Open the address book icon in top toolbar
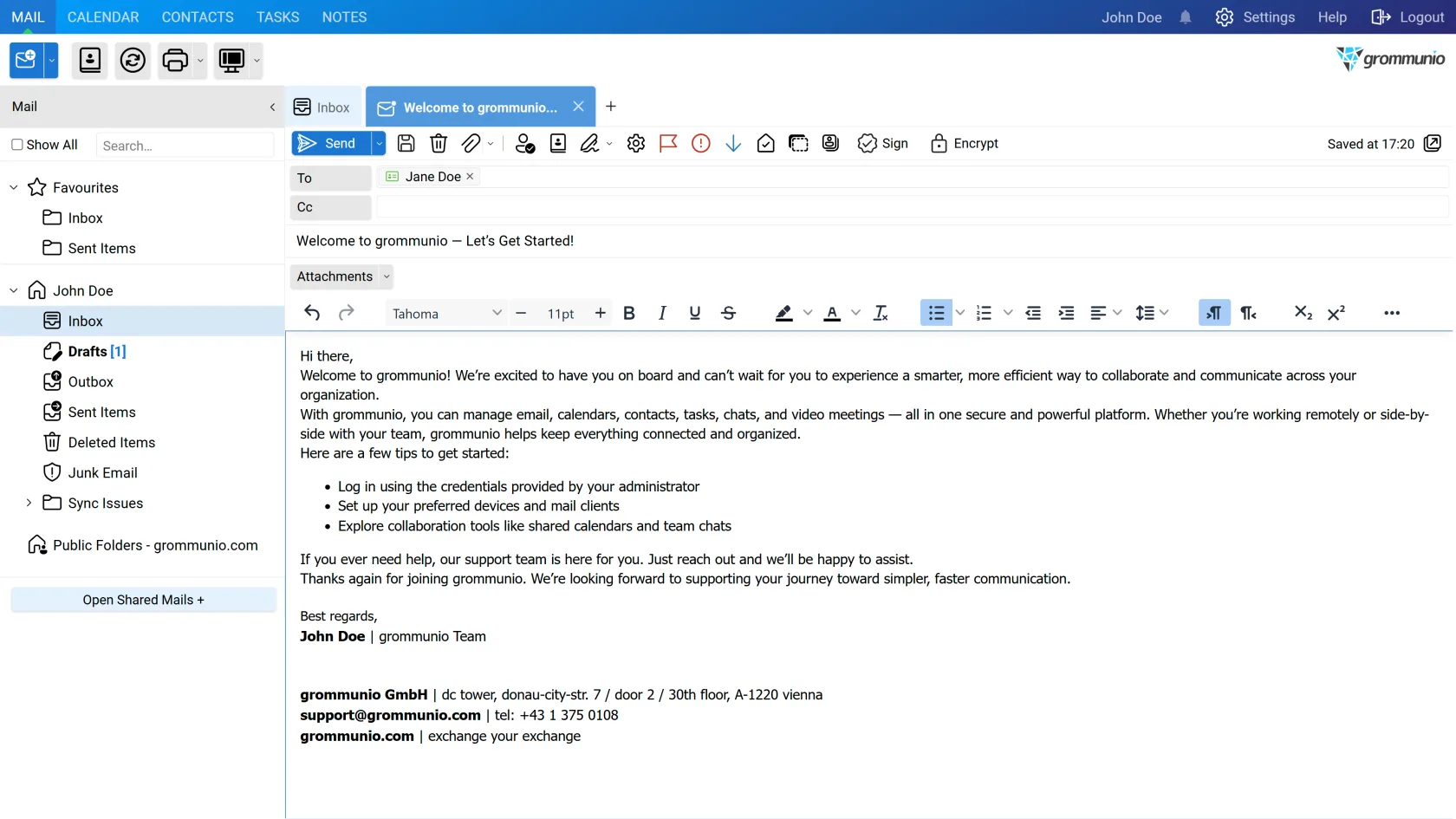This screenshot has width=1456, height=819. pyautogui.click(x=90, y=60)
